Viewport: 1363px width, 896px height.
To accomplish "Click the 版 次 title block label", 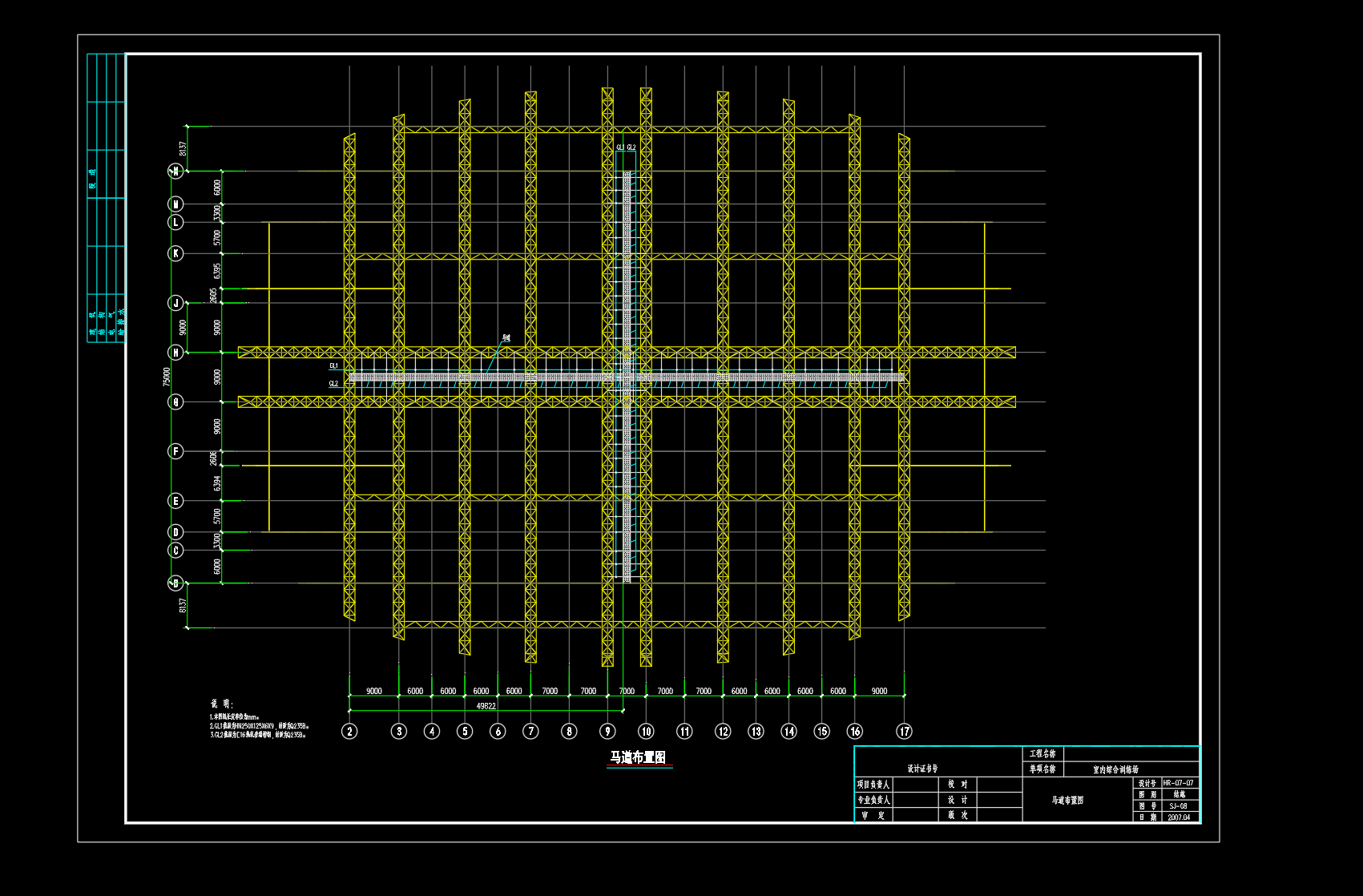I will pos(958,815).
